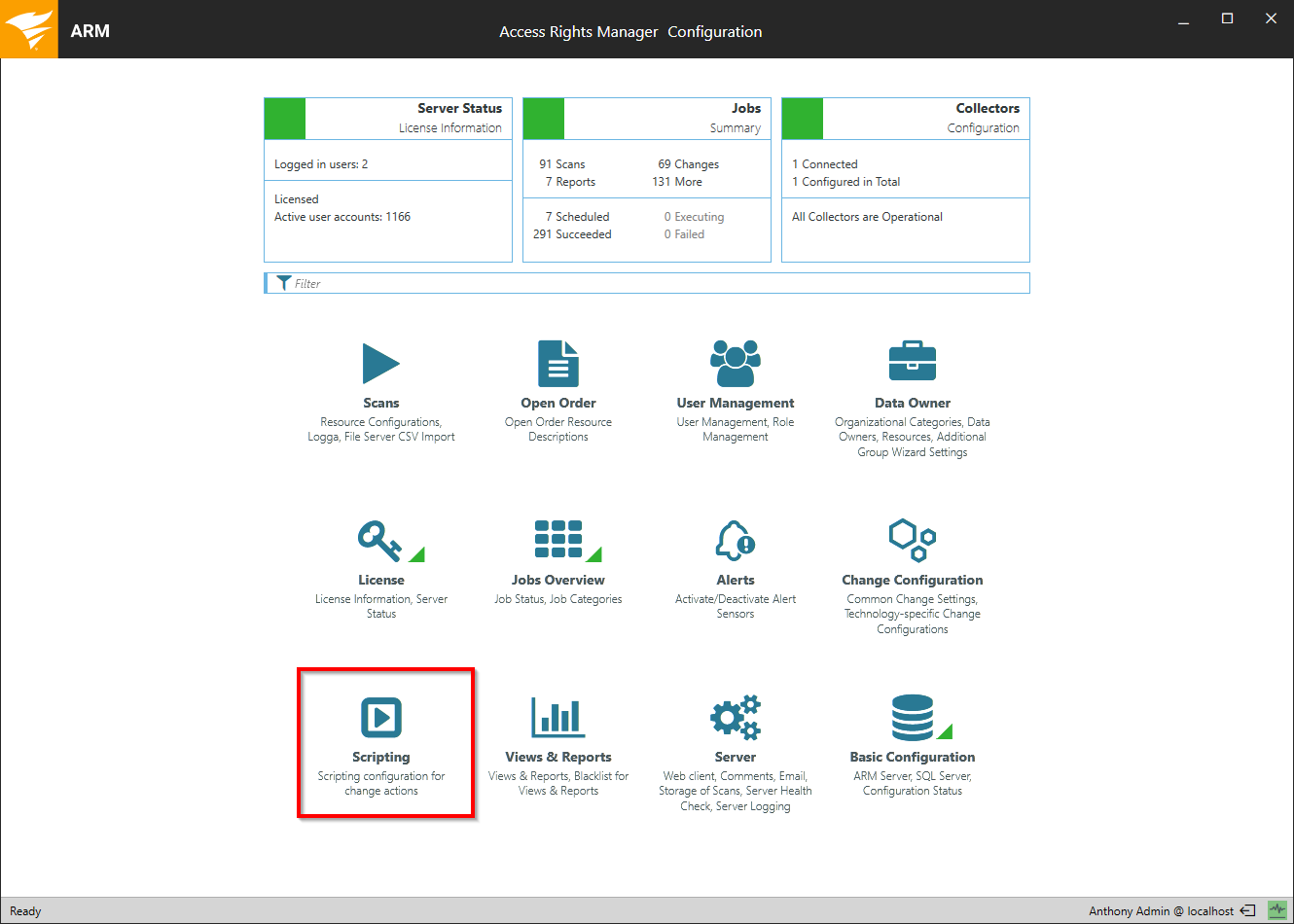Click the 69 Changes link
The height and width of the screenshot is (924, 1294).
coord(688,164)
